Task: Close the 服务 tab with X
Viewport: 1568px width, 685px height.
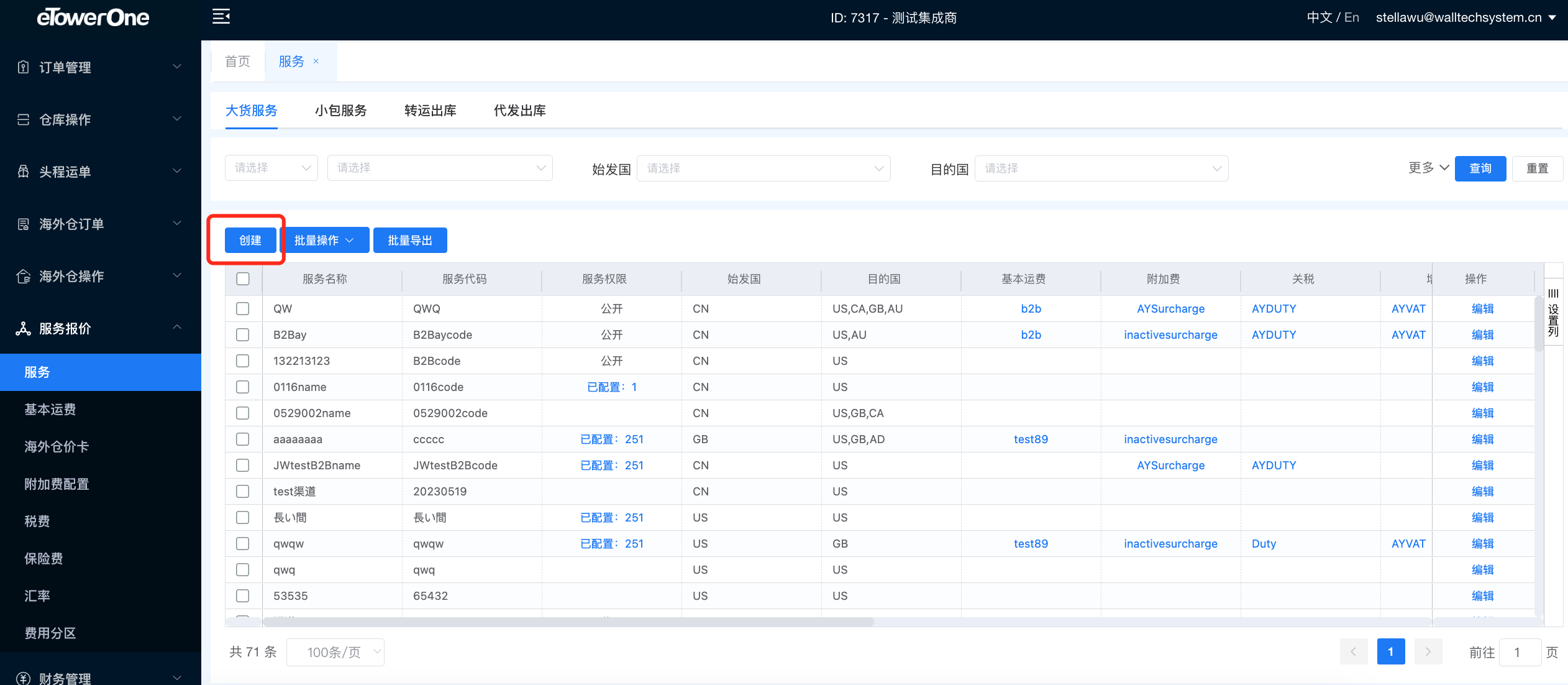Action: pos(316,61)
